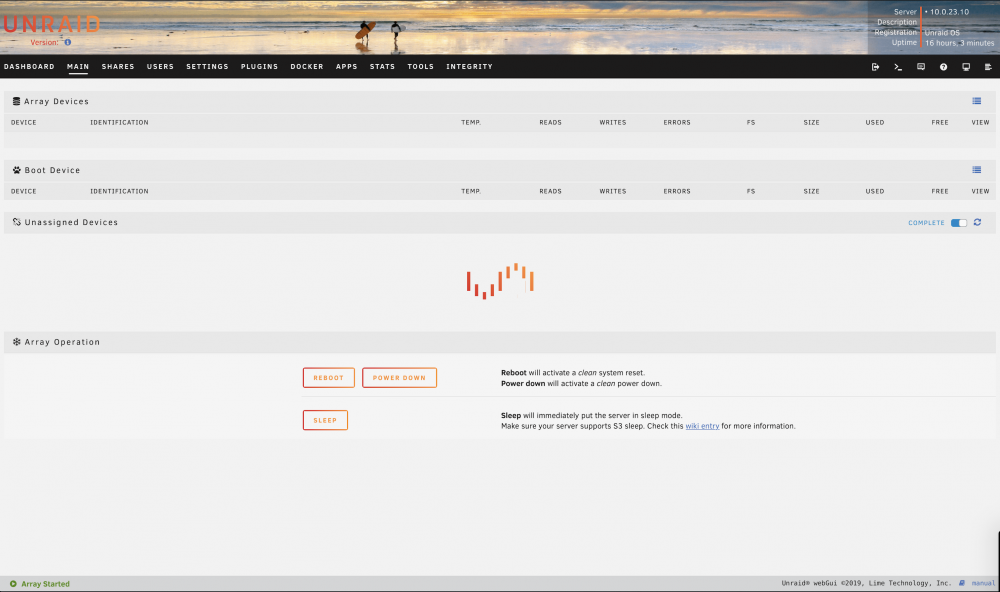
Task: Click the Sleep button
Action: tap(325, 420)
